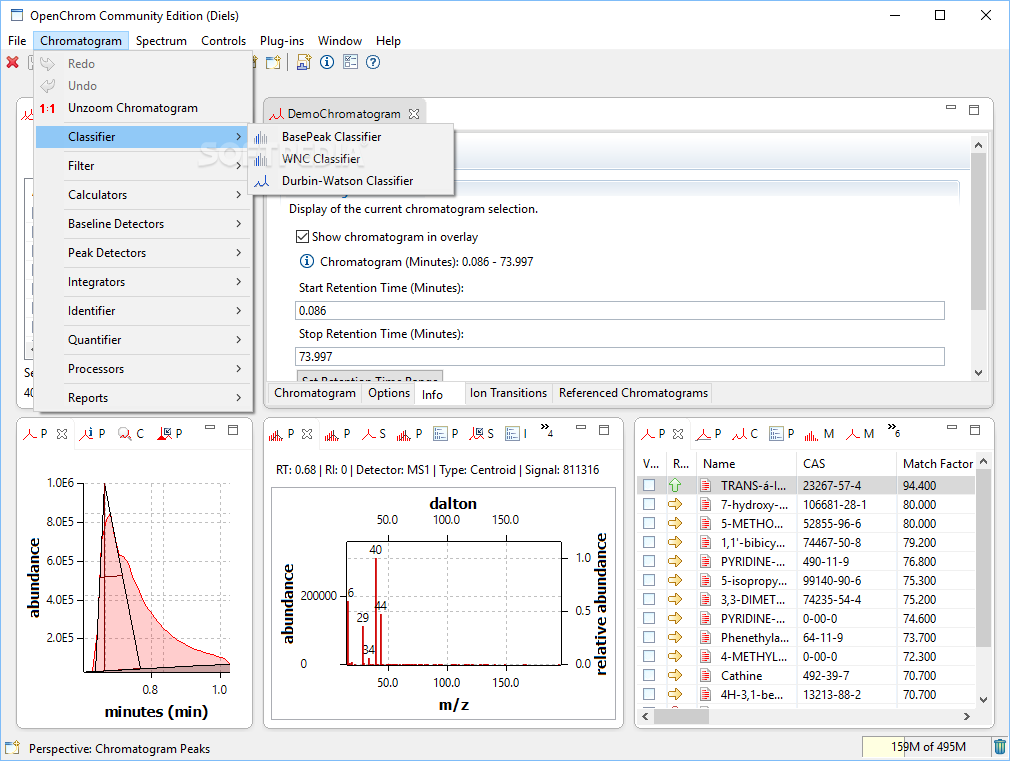Toggle Show chromatogram in overlay checkbox
Viewport: 1010px width, 761px height.
pos(302,236)
